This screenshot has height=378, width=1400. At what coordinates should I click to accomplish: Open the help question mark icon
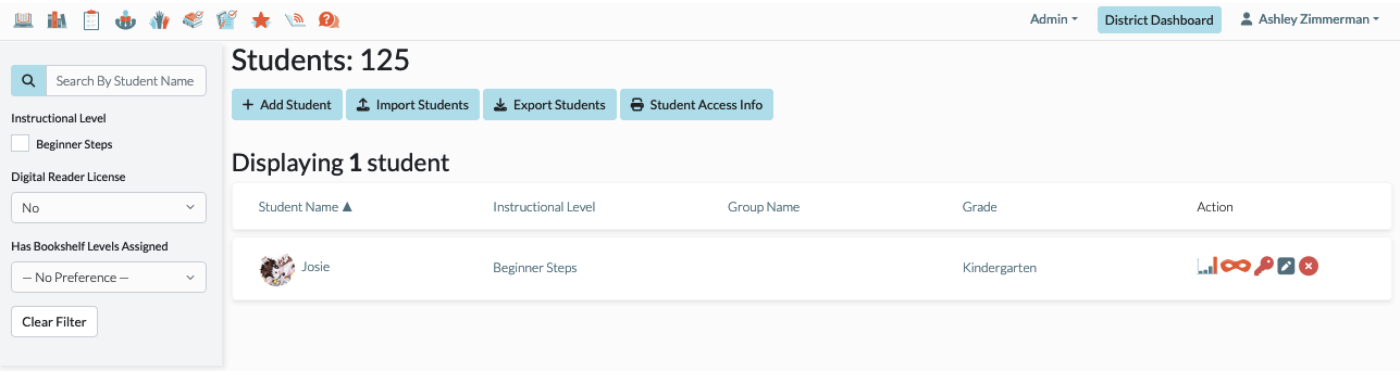[328, 19]
